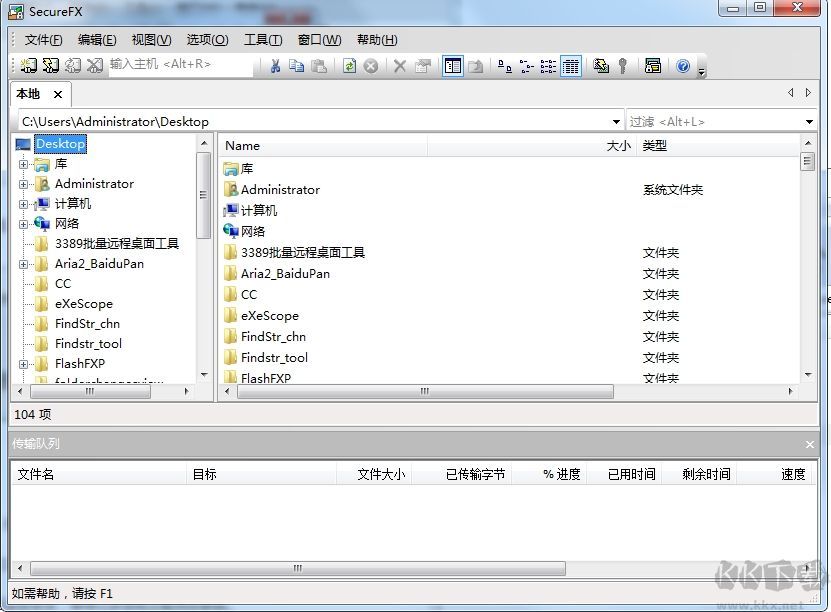Click file list vertical scrollbar thumb
Viewport: 831px width, 612px height.
(x=808, y=161)
